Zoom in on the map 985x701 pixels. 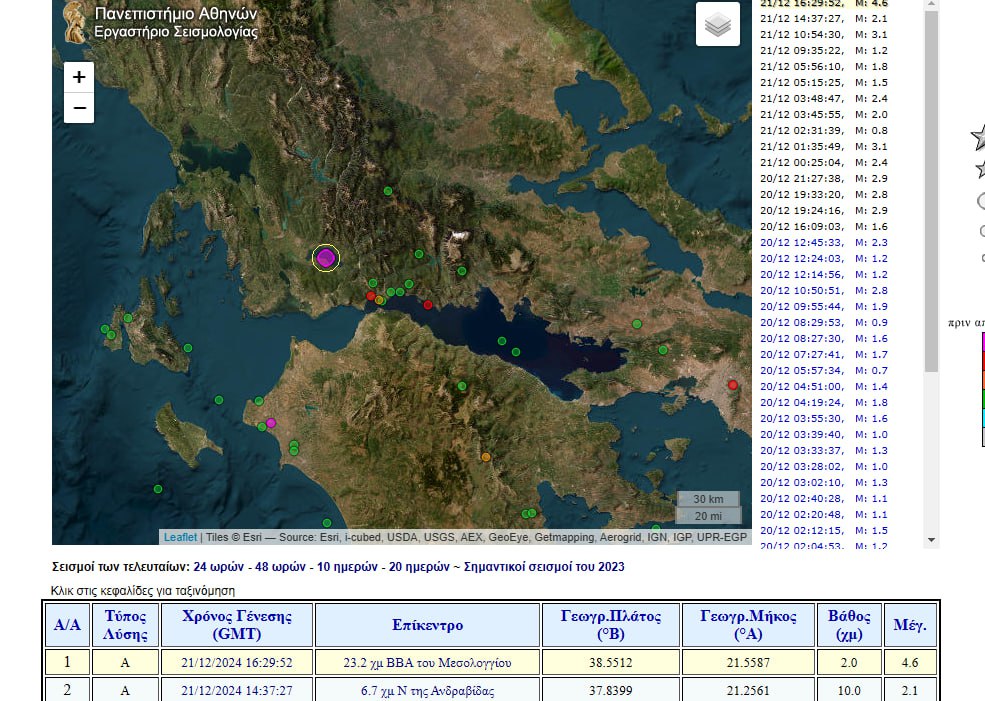[79, 77]
